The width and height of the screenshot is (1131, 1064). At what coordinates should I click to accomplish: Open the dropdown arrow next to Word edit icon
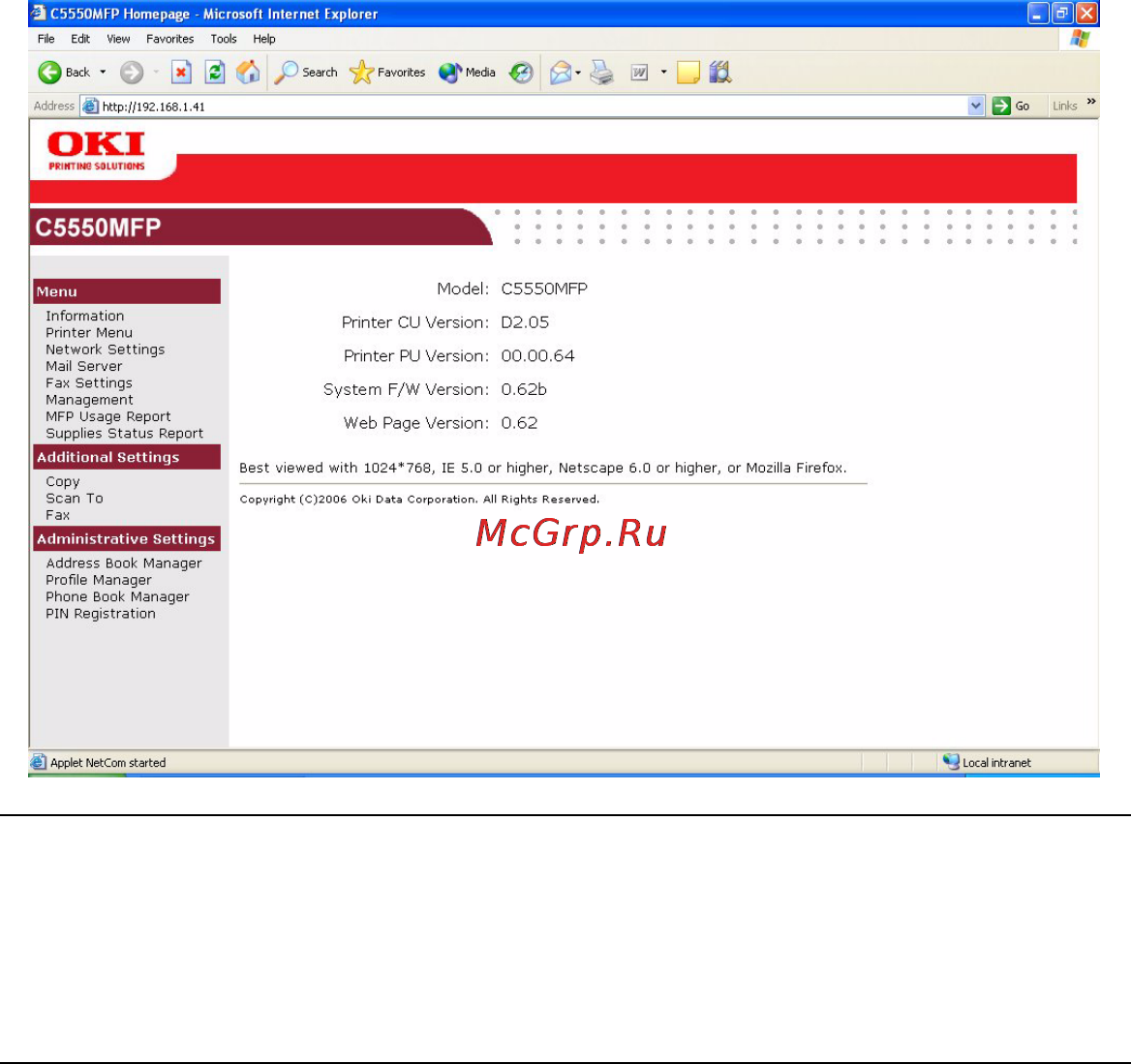click(x=663, y=73)
